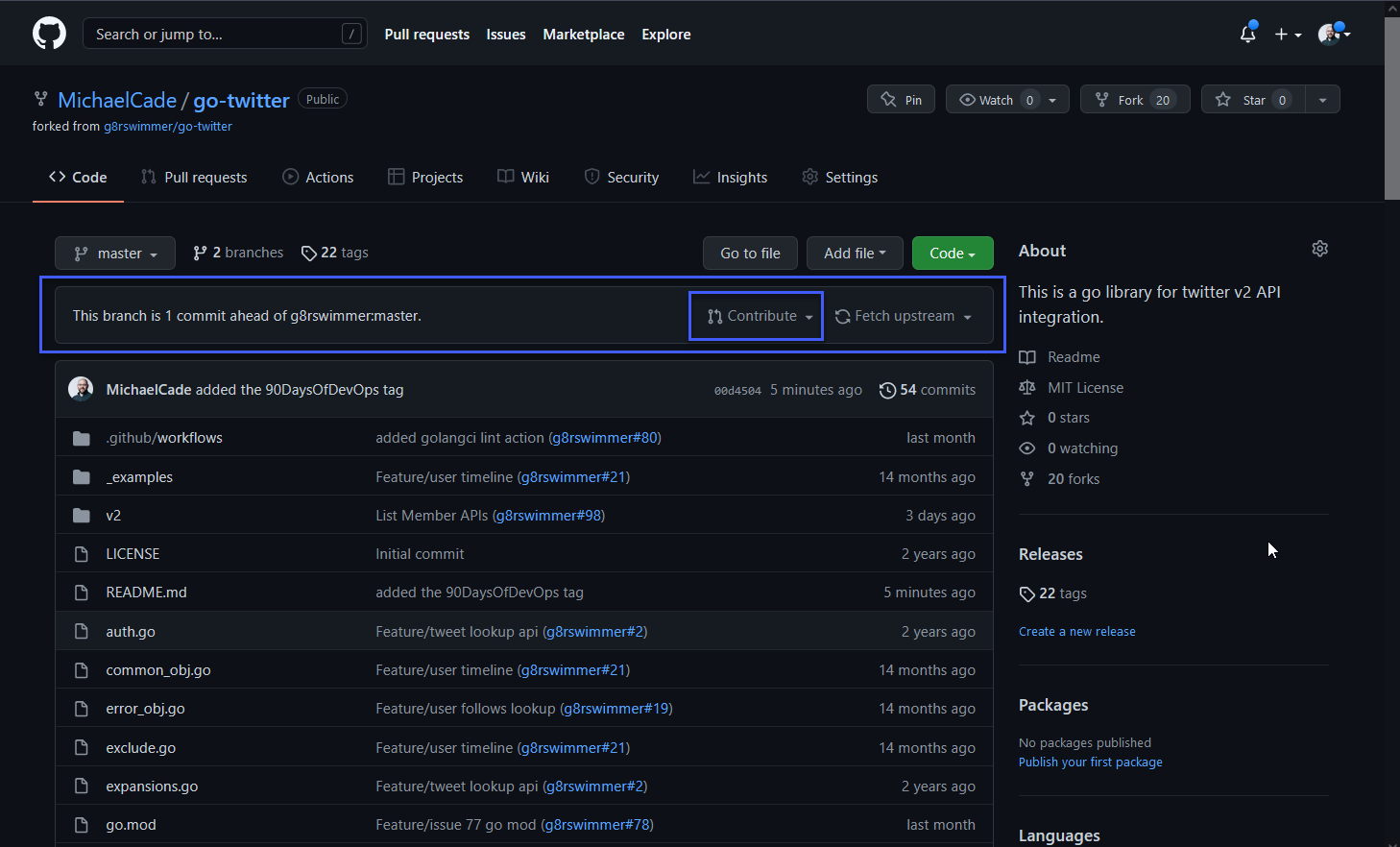Open the green Code dropdown

pyautogui.click(x=952, y=253)
